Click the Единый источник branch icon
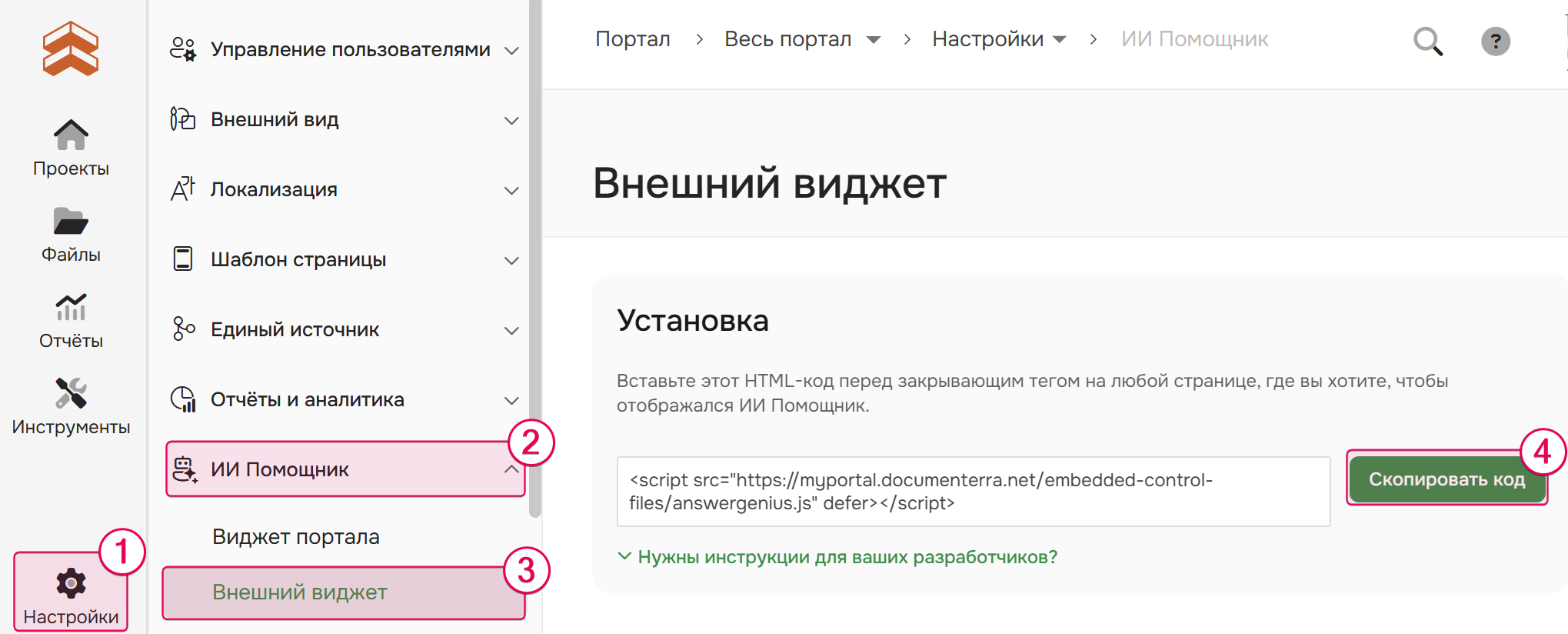The width and height of the screenshot is (1568, 634). (x=183, y=329)
